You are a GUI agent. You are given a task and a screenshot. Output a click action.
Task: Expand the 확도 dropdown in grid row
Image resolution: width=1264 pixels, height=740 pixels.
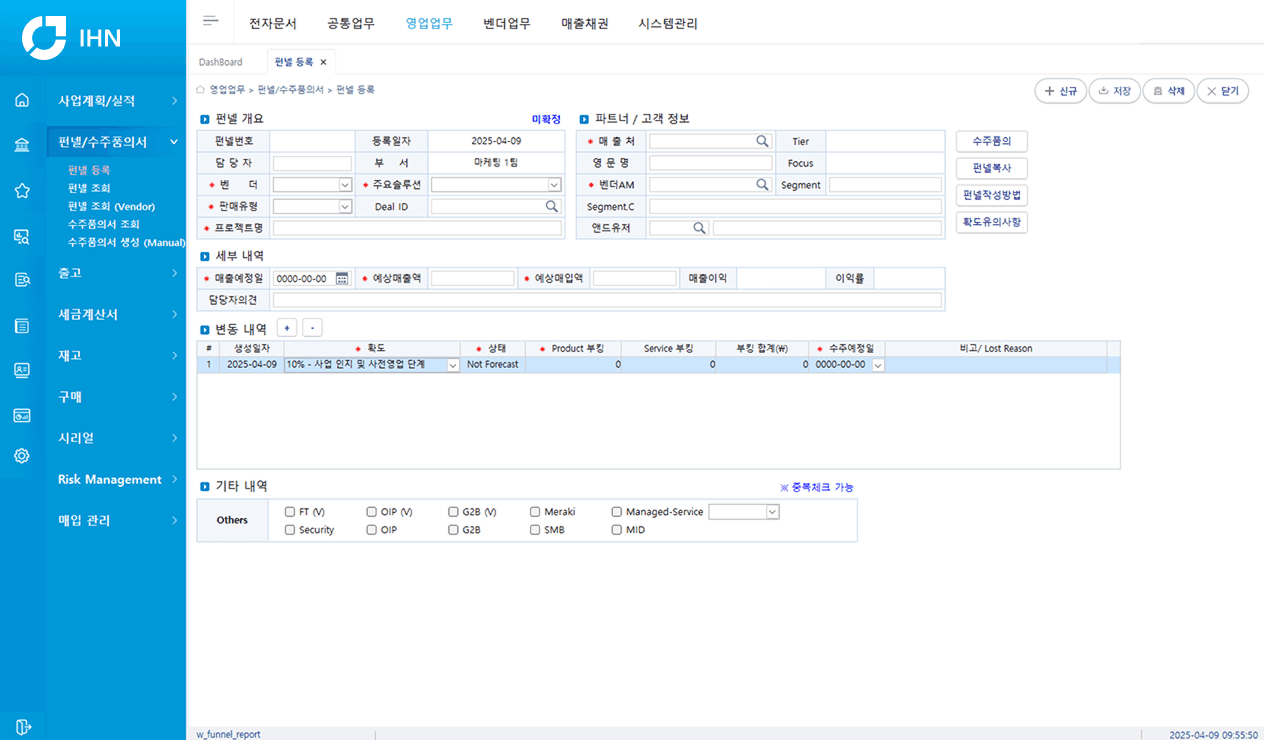tap(453, 365)
